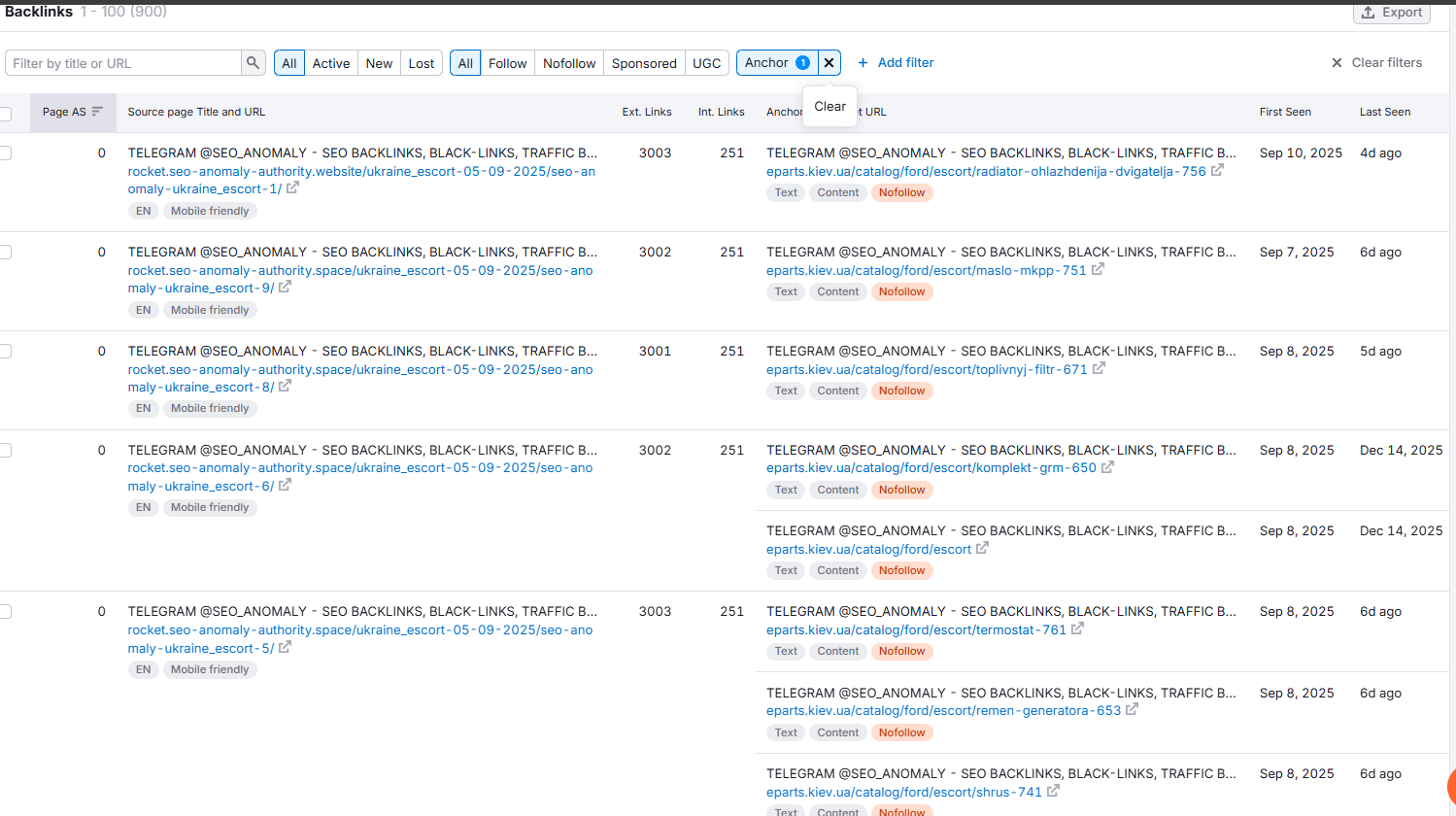Open the Anchor filter dropdown

click(777, 63)
